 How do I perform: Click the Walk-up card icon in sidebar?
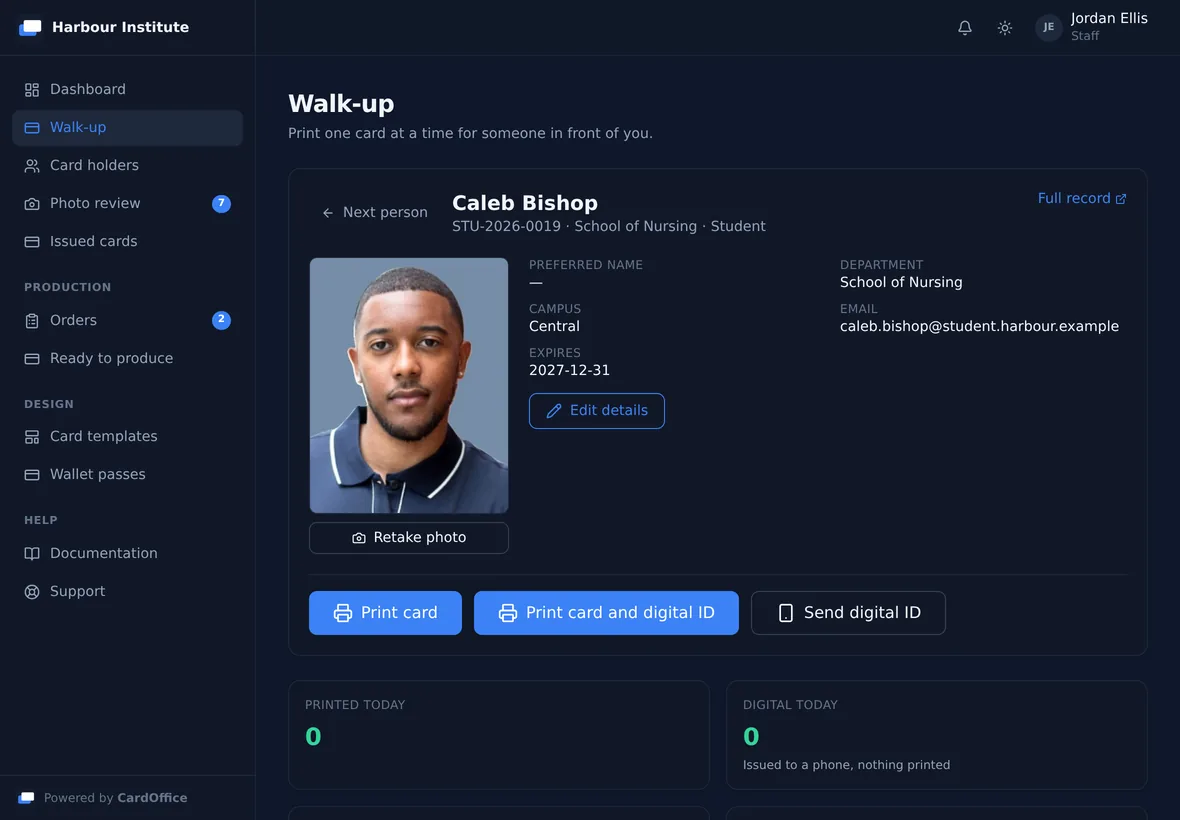(x=32, y=128)
